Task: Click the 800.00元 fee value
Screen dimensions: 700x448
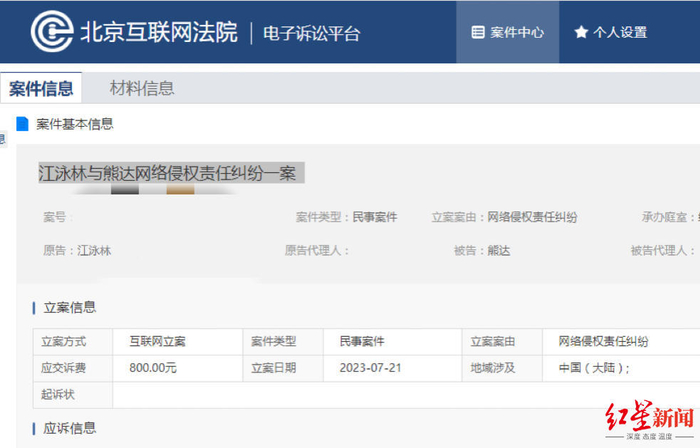Action: (x=153, y=368)
